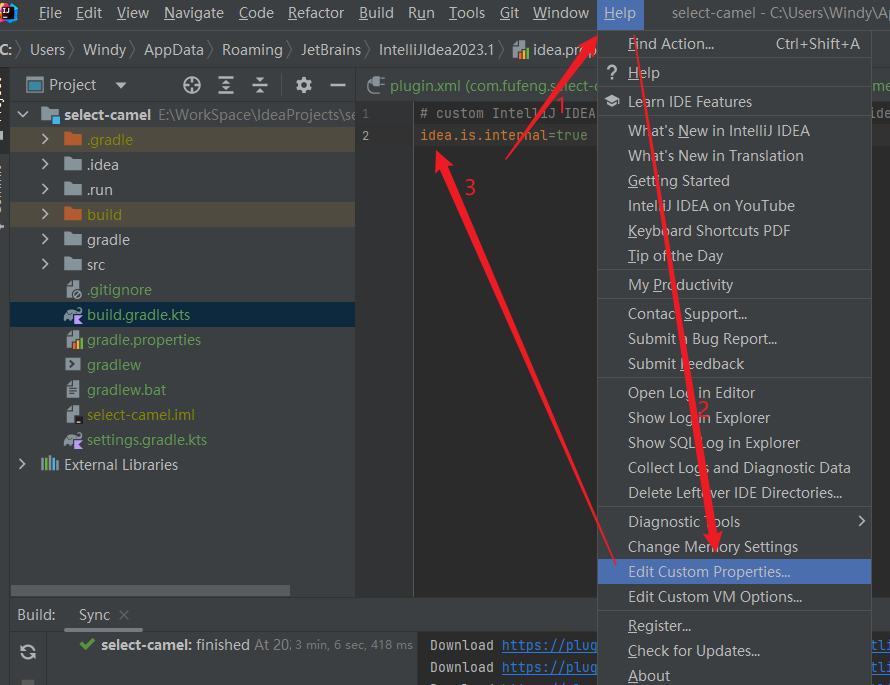Click Collapse All icon in Project panel
The image size is (890, 685).
260,85
